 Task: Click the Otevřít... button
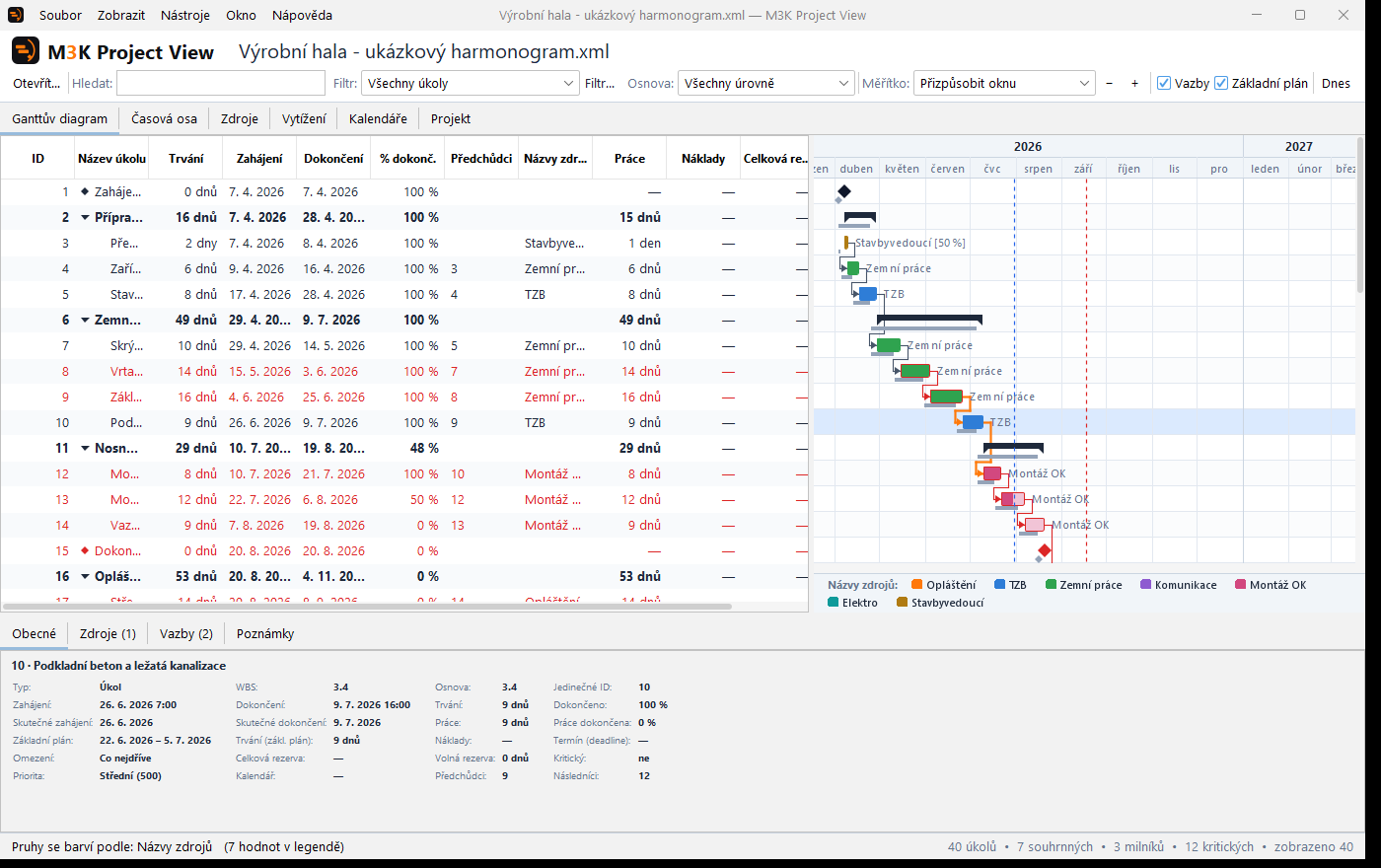coord(36,83)
